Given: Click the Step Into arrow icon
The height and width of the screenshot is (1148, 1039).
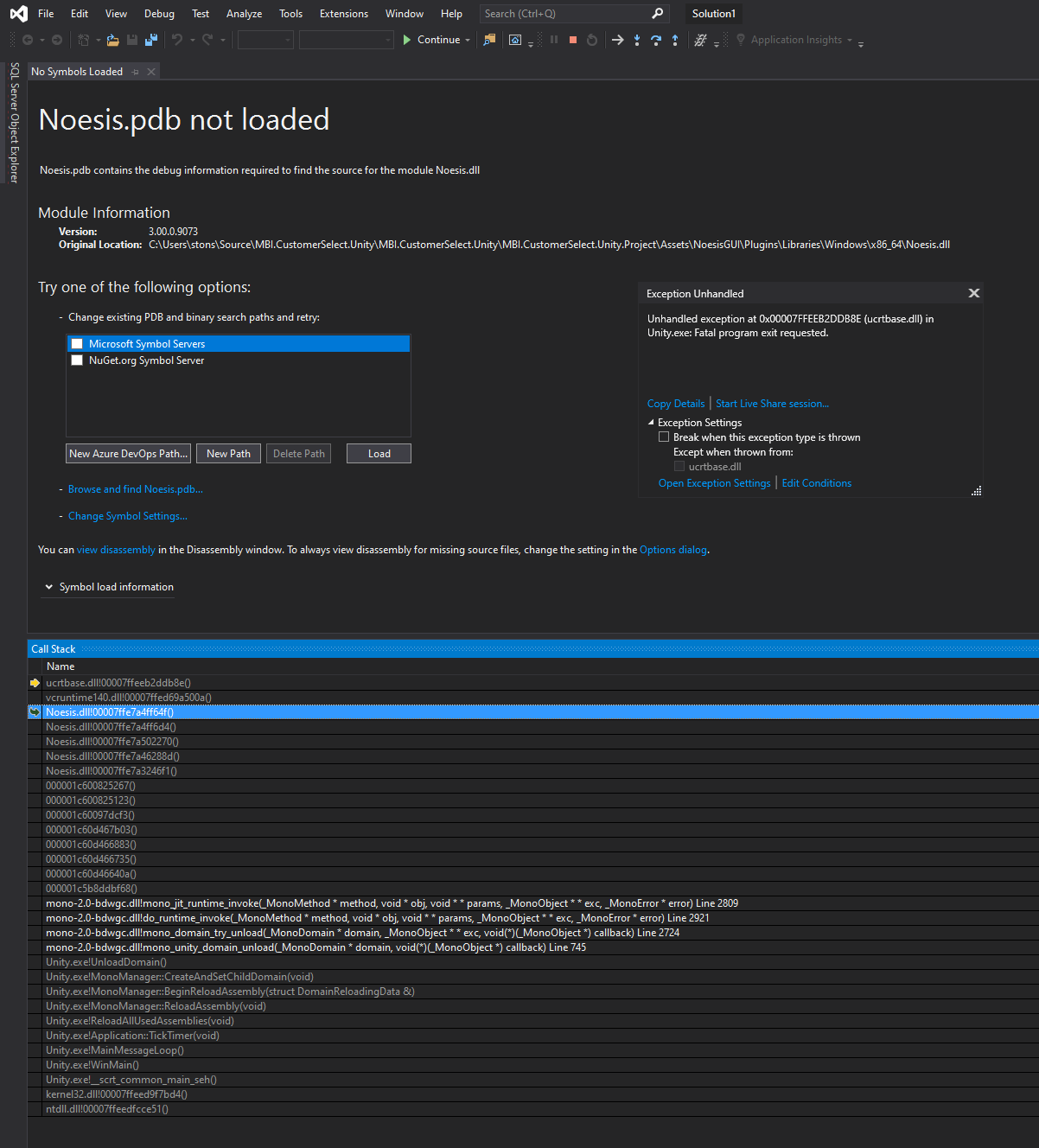Looking at the screenshot, I should 637,40.
